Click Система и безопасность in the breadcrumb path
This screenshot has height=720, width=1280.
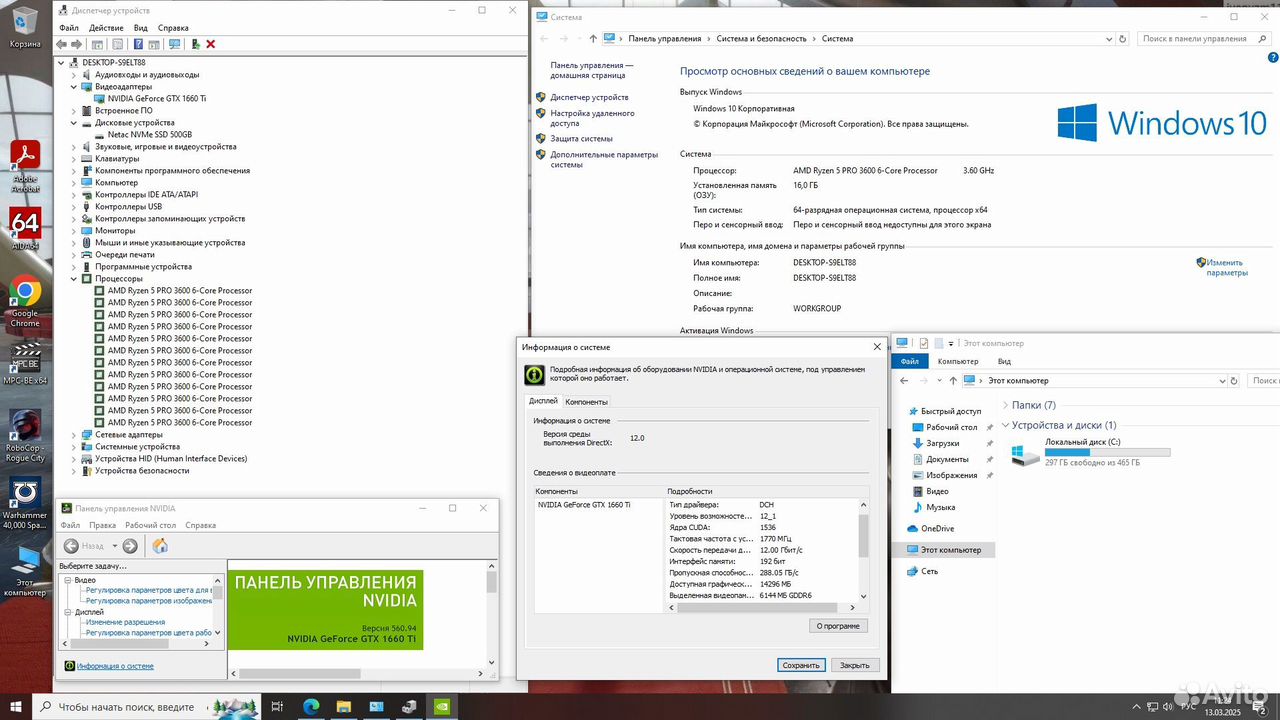point(761,39)
